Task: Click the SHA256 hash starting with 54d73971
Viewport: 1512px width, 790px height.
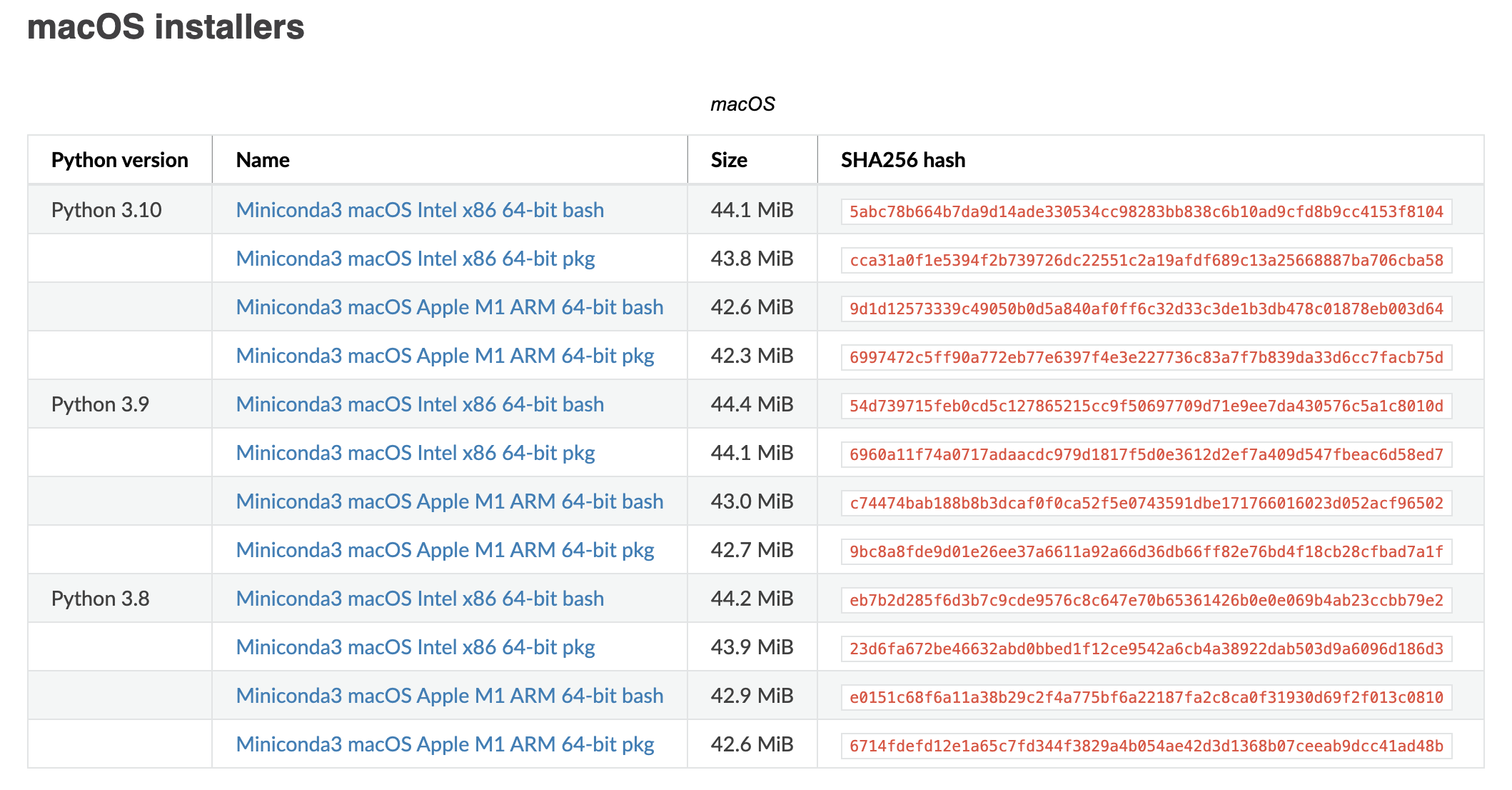Action: coord(1146,406)
